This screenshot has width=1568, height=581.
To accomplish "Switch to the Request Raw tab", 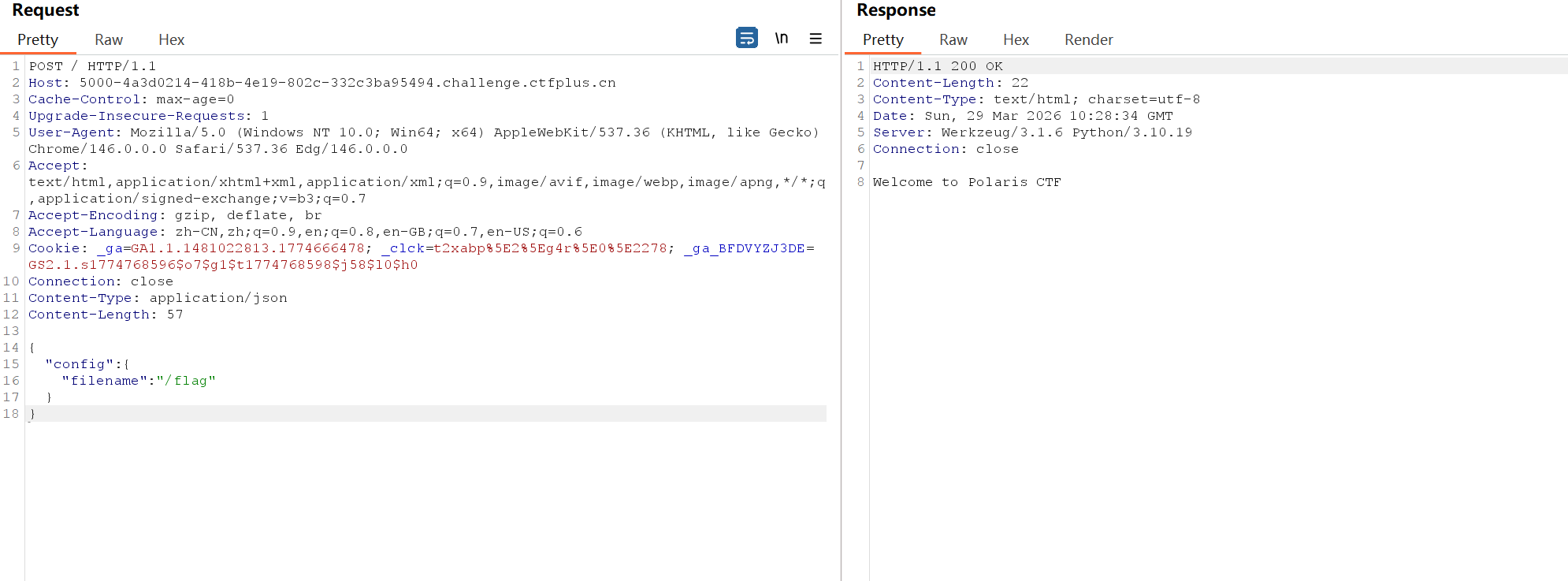I will 109,39.
